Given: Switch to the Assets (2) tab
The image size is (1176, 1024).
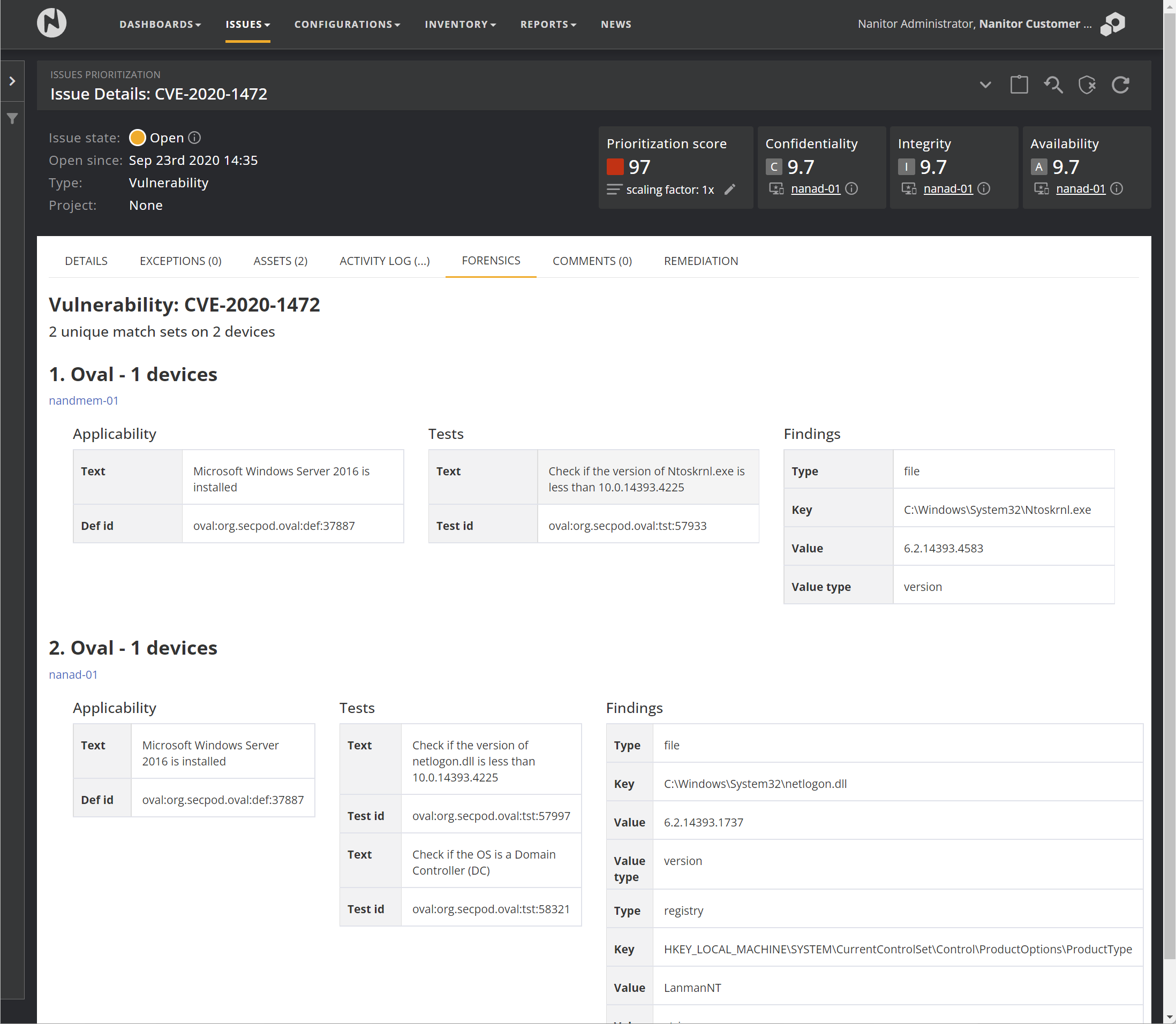Looking at the screenshot, I should click(280, 261).
